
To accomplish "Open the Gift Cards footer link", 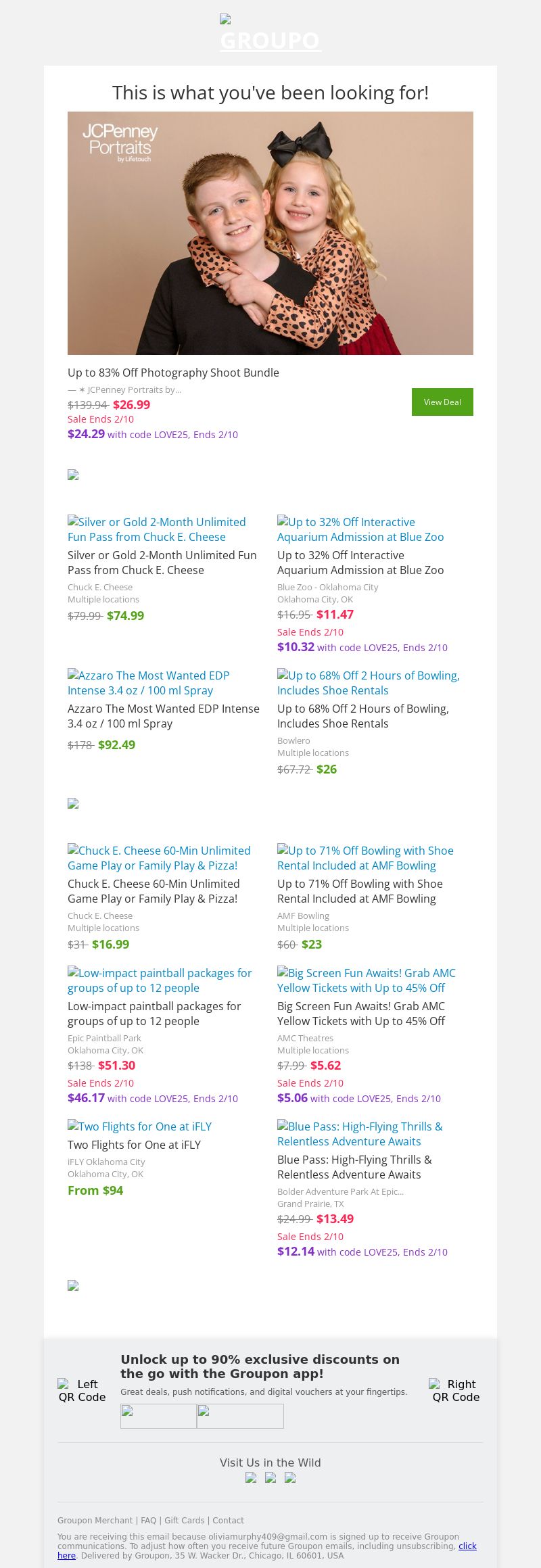I will (x=184, y=1520).
